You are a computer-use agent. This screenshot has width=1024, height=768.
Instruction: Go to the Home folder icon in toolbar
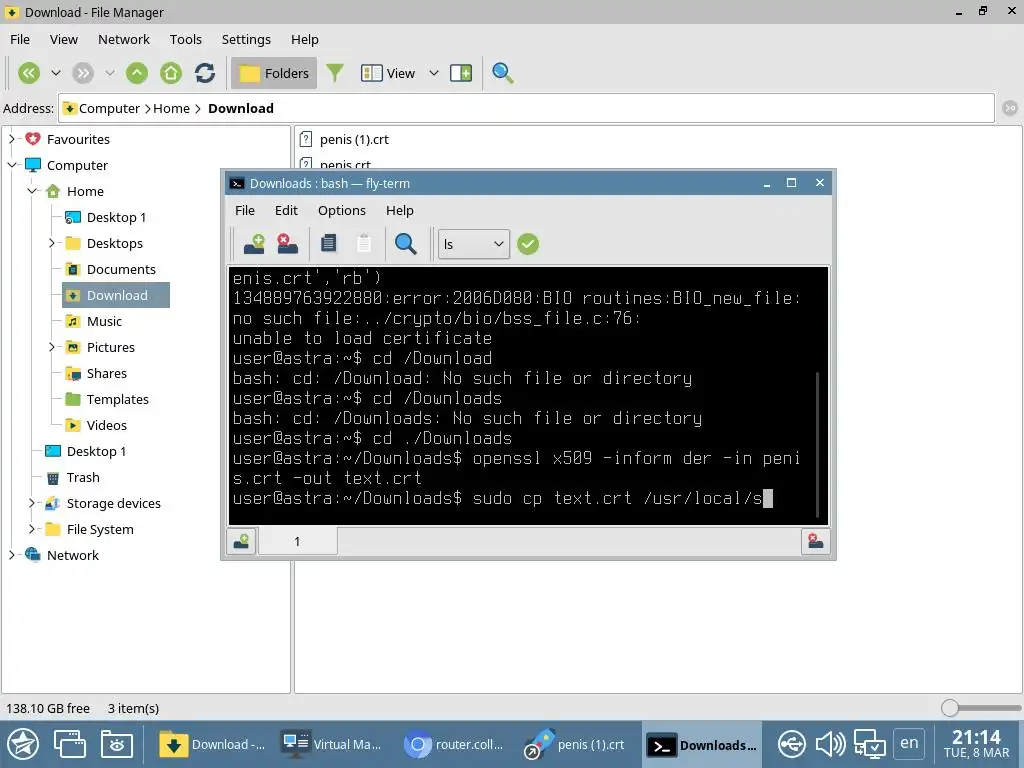[x=171, y=73]
